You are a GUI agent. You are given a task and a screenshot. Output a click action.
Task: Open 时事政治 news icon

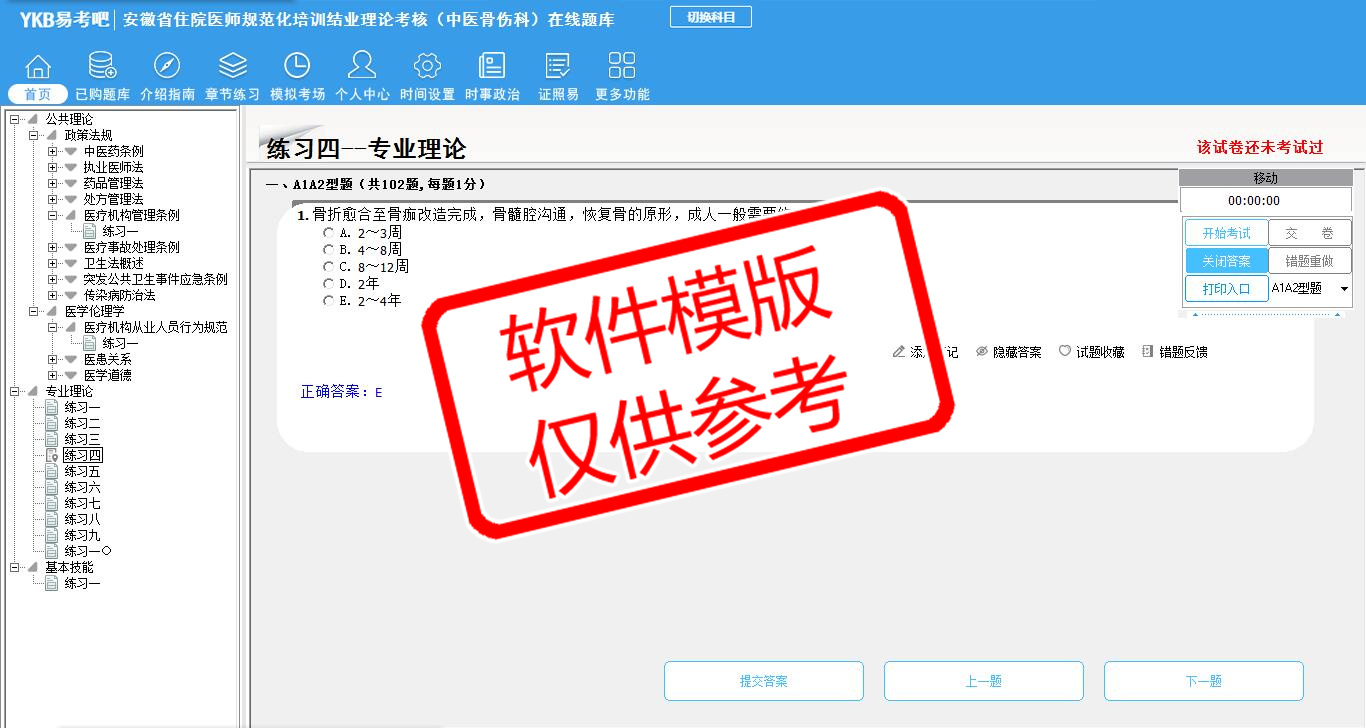pos(492,67)
